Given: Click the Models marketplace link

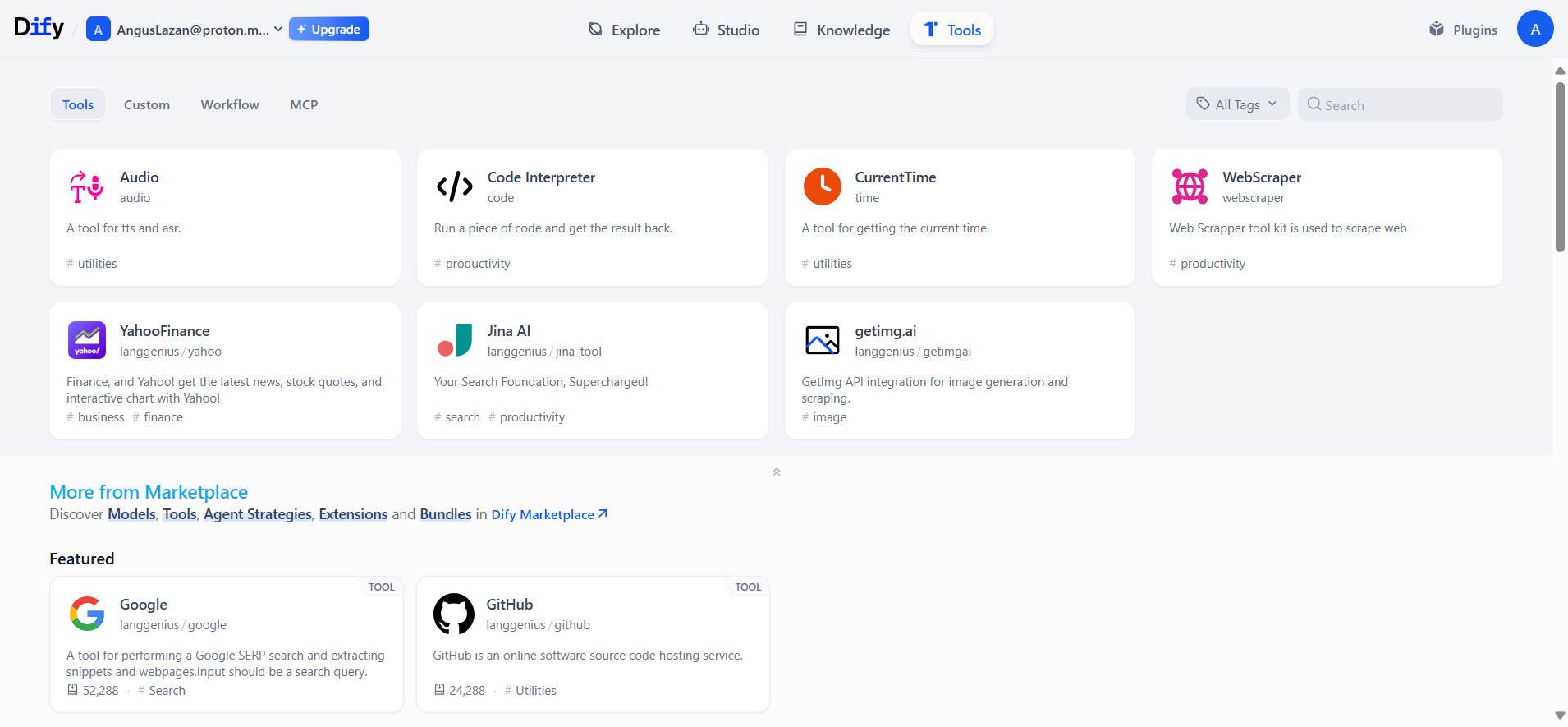Looking at the screenshot, I should click(131, 514).
